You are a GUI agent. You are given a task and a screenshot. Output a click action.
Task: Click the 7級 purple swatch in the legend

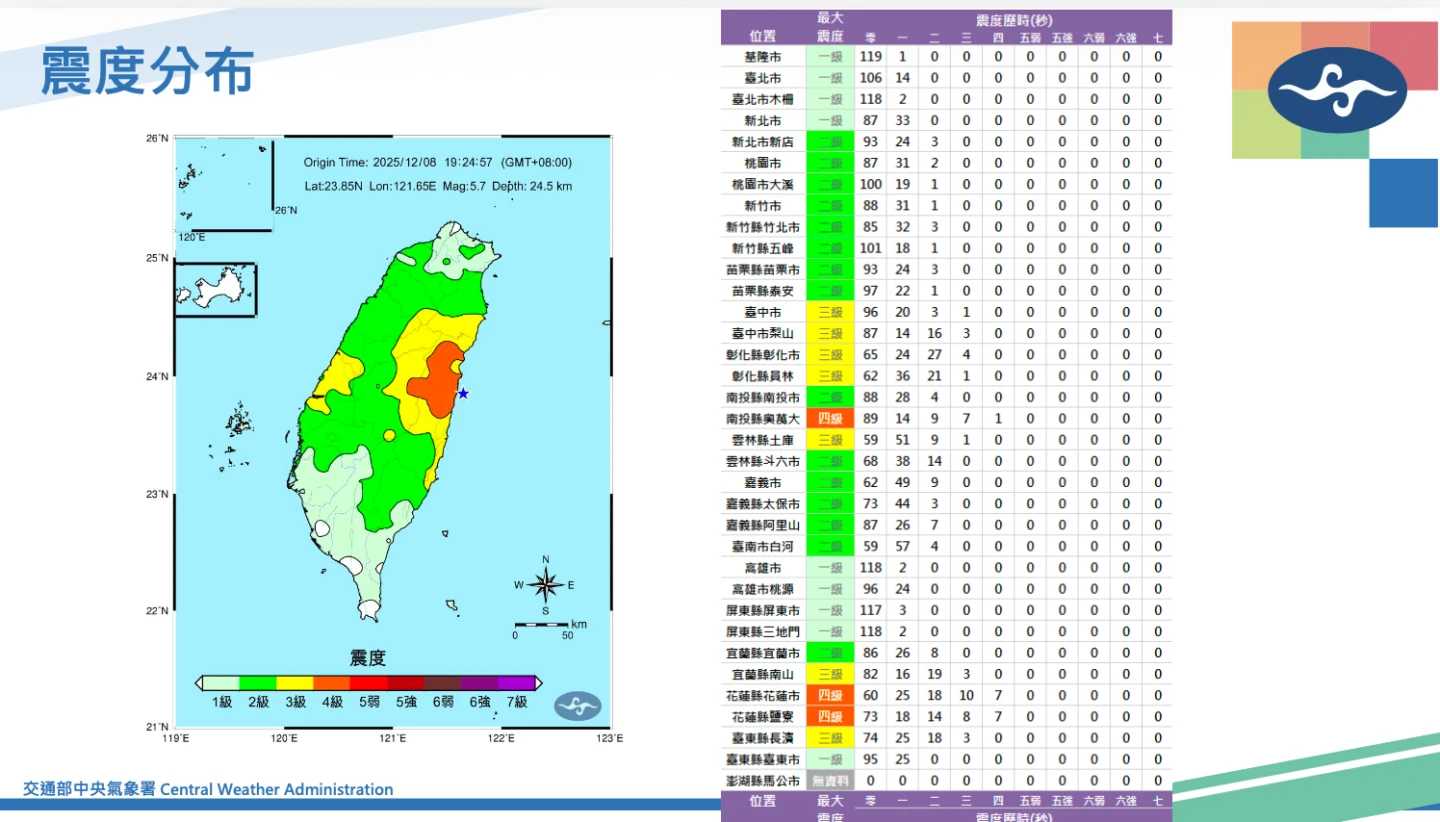[x=516, y=683]
